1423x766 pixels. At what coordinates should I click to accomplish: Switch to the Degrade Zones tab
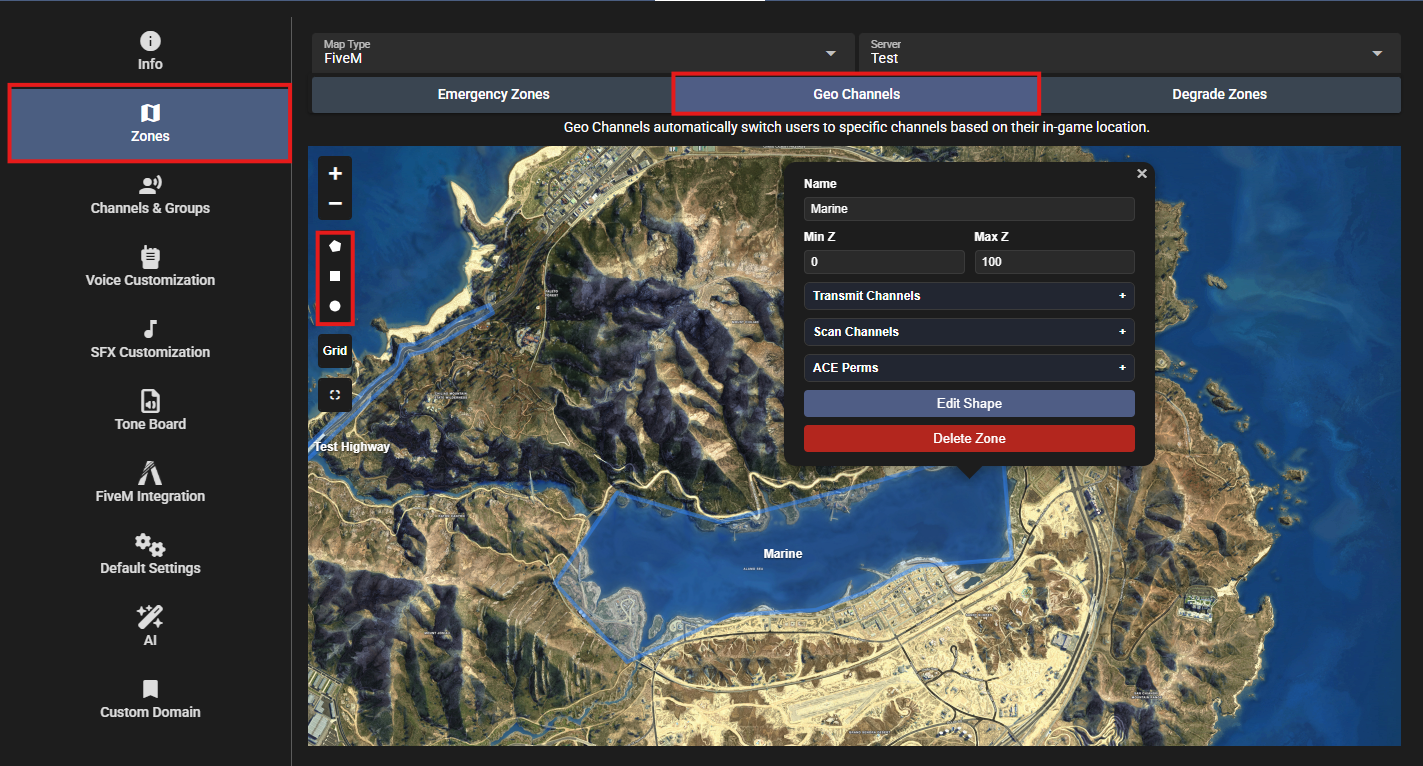click(x=1219, y=94)
